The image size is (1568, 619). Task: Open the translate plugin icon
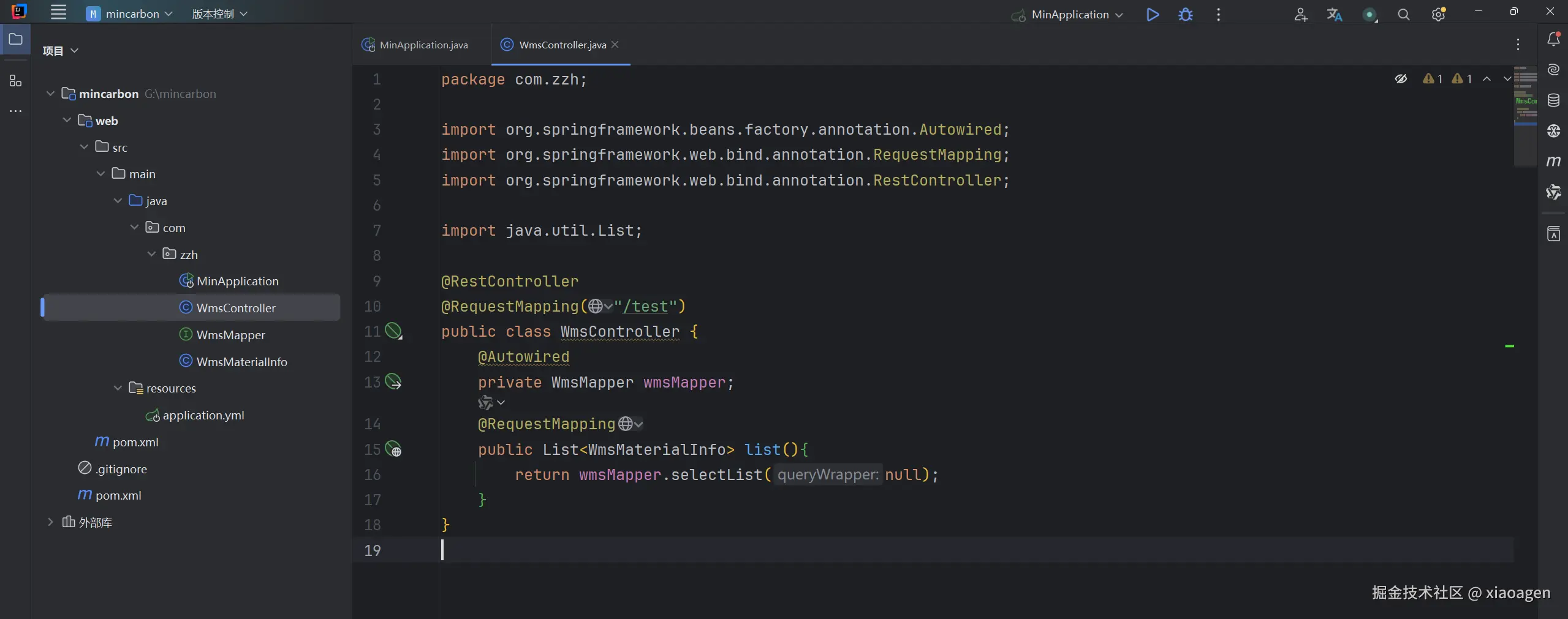click(1334, 14)
